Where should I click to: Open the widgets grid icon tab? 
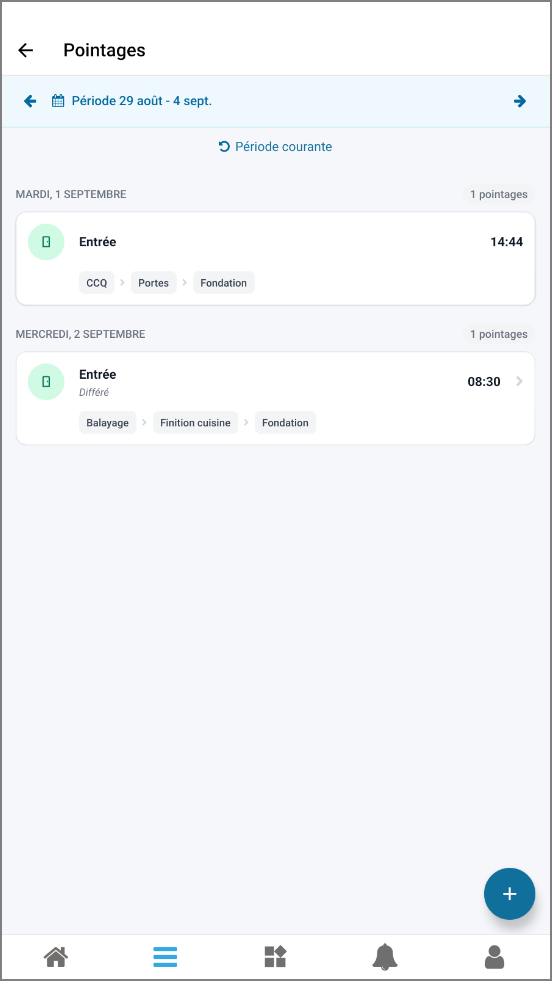tap(275, 957)
